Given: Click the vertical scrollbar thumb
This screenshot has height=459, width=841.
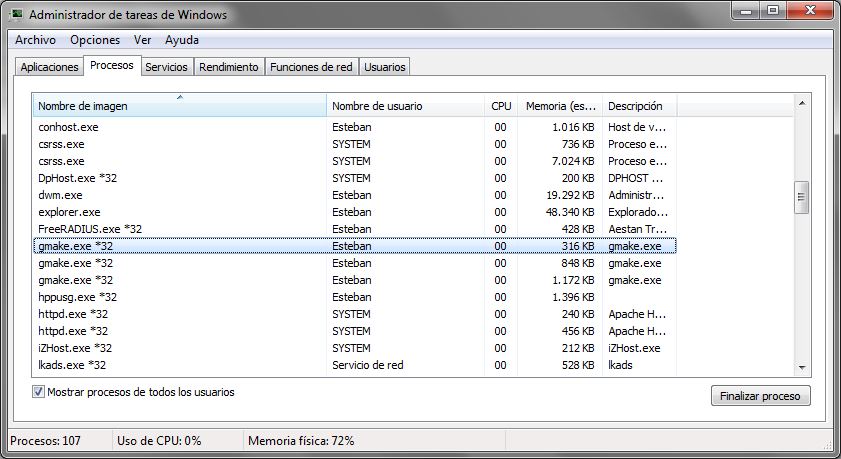Looking at the screenshot, I should 801,197.
